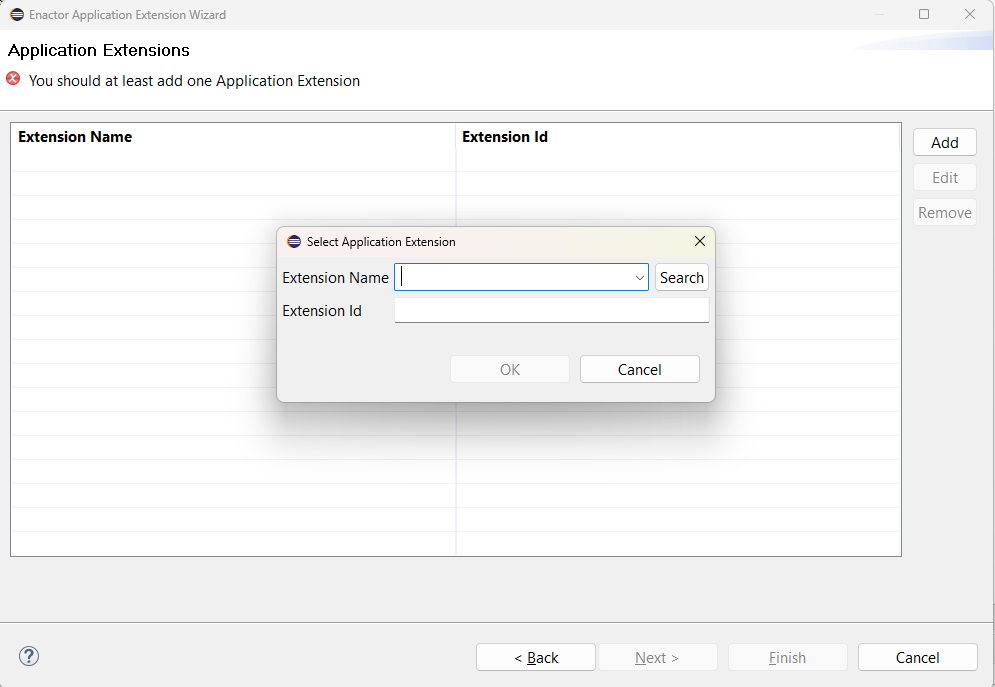995x687 pixels.
Task: Click the 'Extension Name' label in dialog
Action: (x=335, y=278)
